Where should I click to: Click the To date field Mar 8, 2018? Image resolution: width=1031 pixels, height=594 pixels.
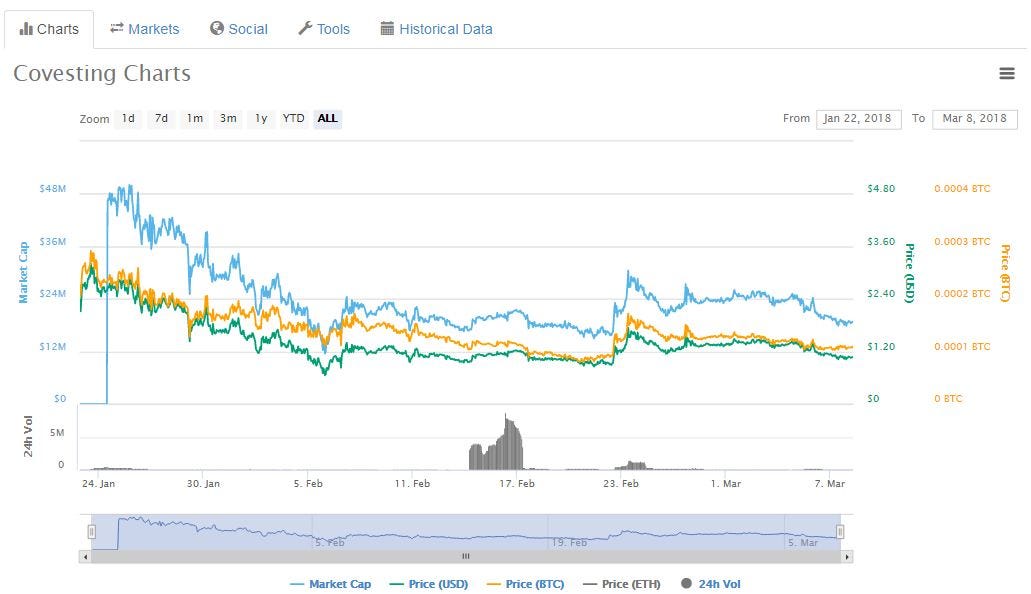point(974,118)
